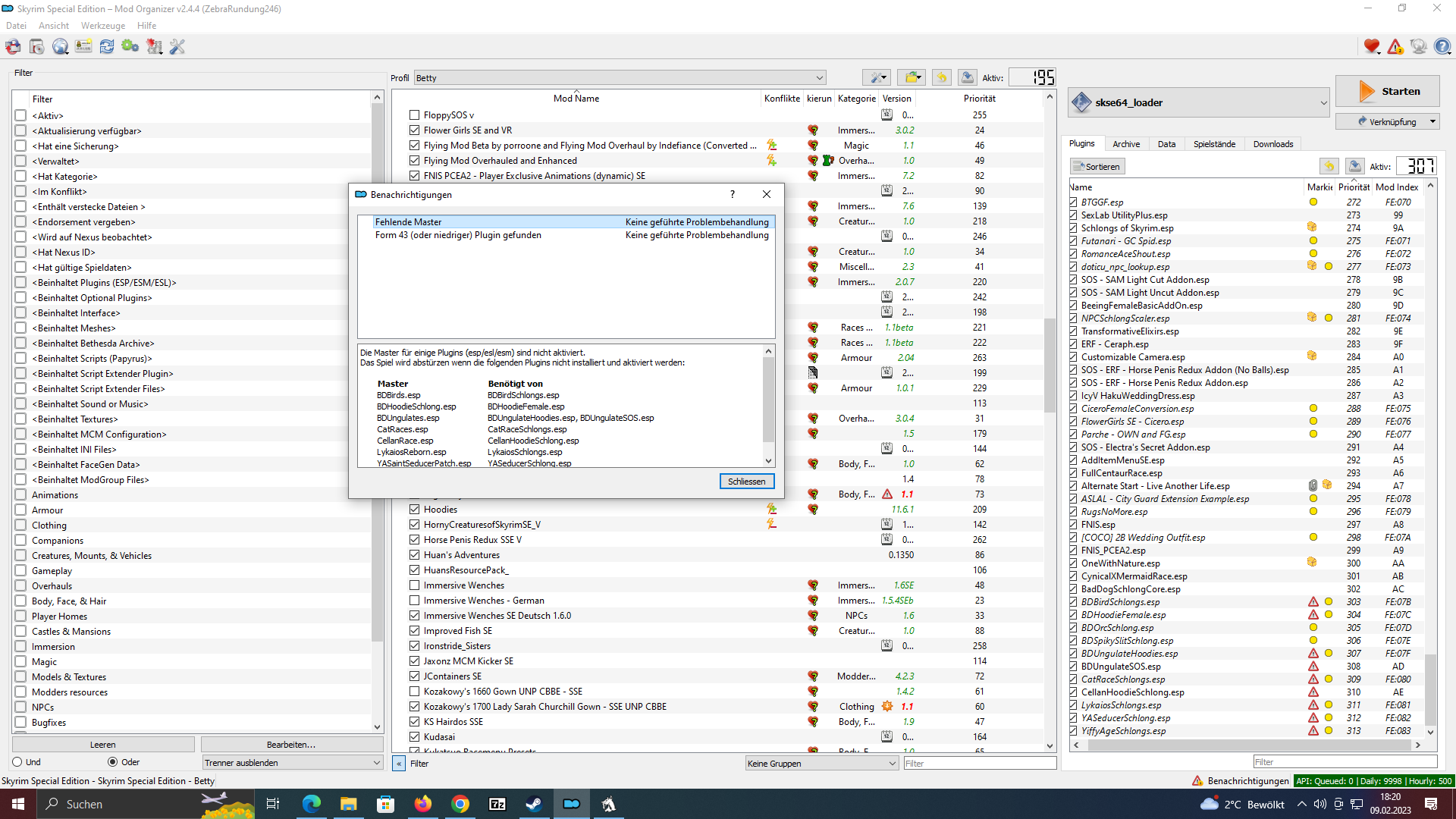Viewport: 1456px width, 819px height.
Task: Open the Trenner ausblenden dropdown
Action: click(293, 763)
